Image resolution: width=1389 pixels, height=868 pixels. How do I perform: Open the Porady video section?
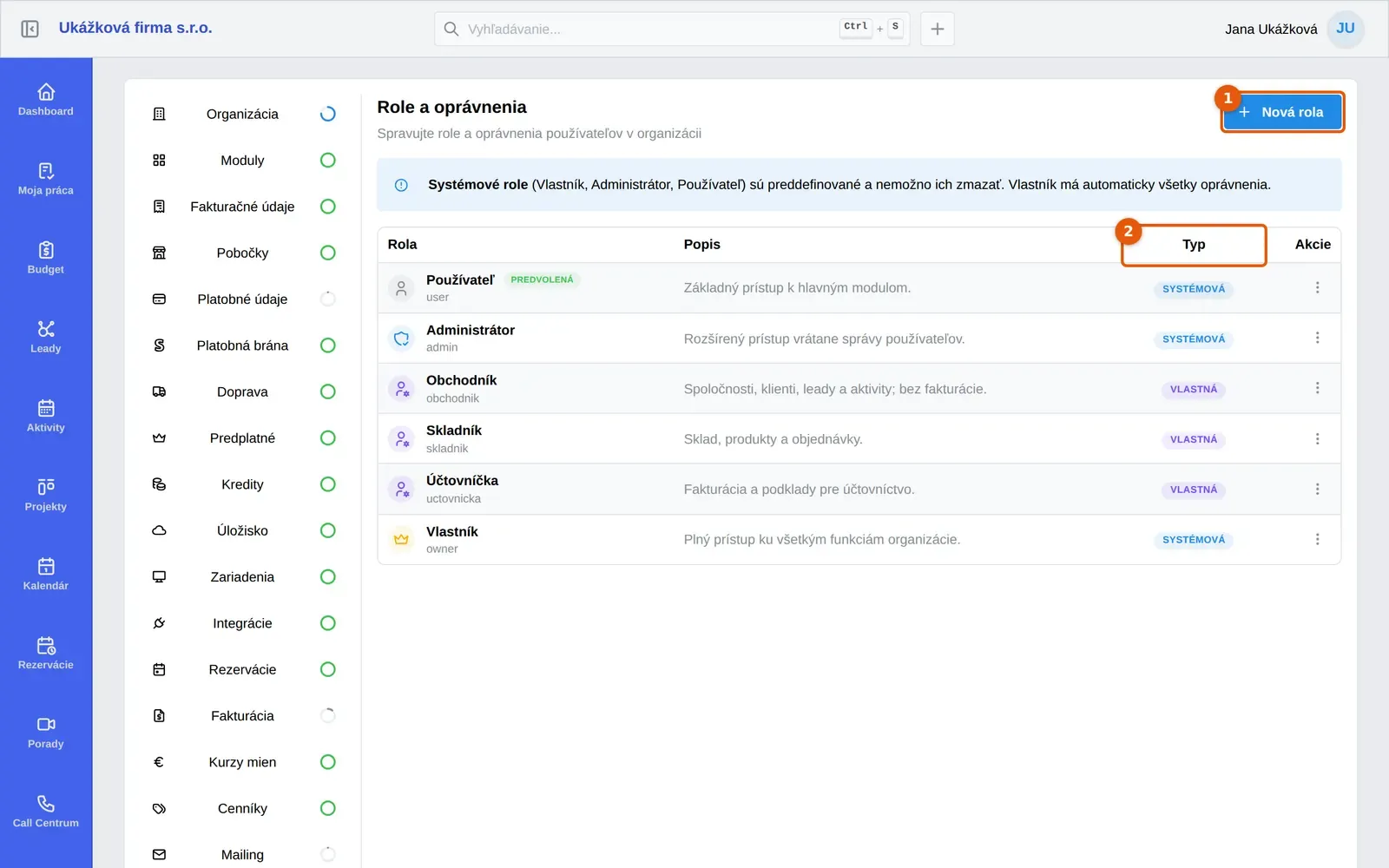tap(46, 732)
